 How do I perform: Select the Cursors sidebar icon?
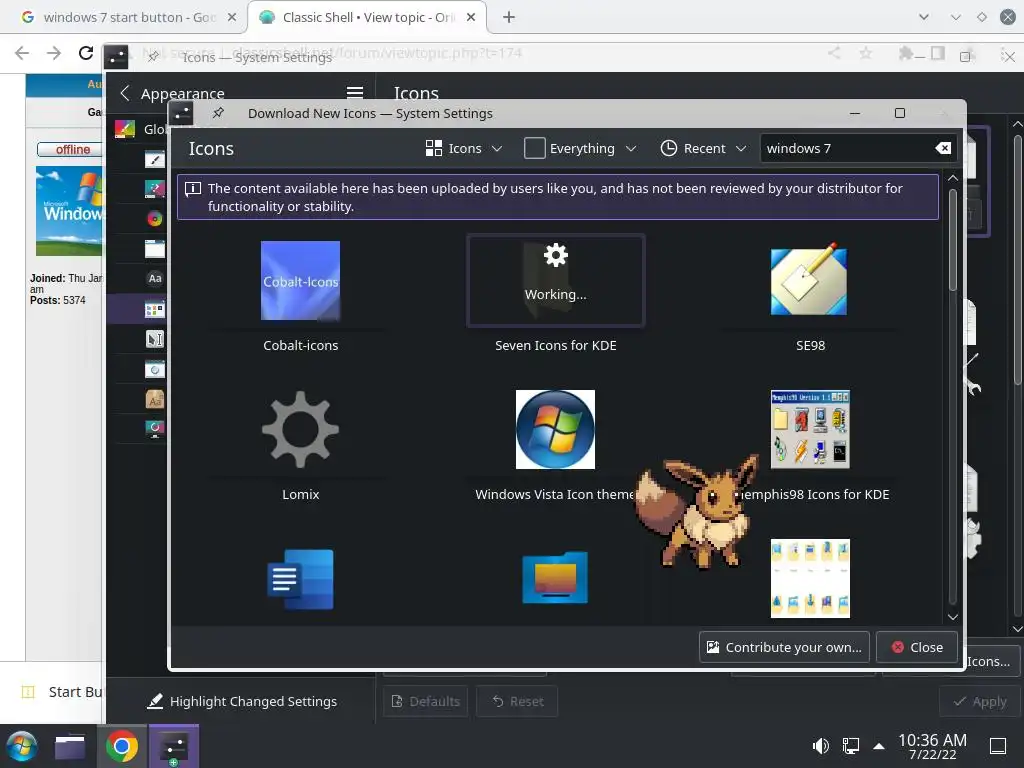tap(155, 339)
